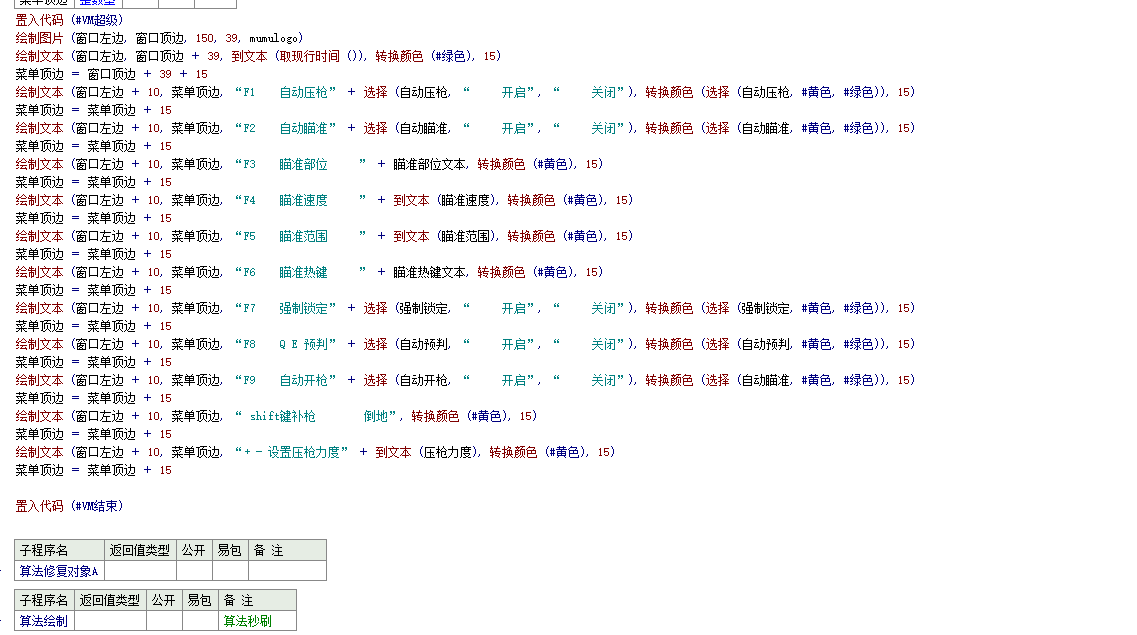The height and width of the screenshot is (635, 1137).
Task: Click the empty remark cell of 算法修复对象A
Action: pos(287,571)
